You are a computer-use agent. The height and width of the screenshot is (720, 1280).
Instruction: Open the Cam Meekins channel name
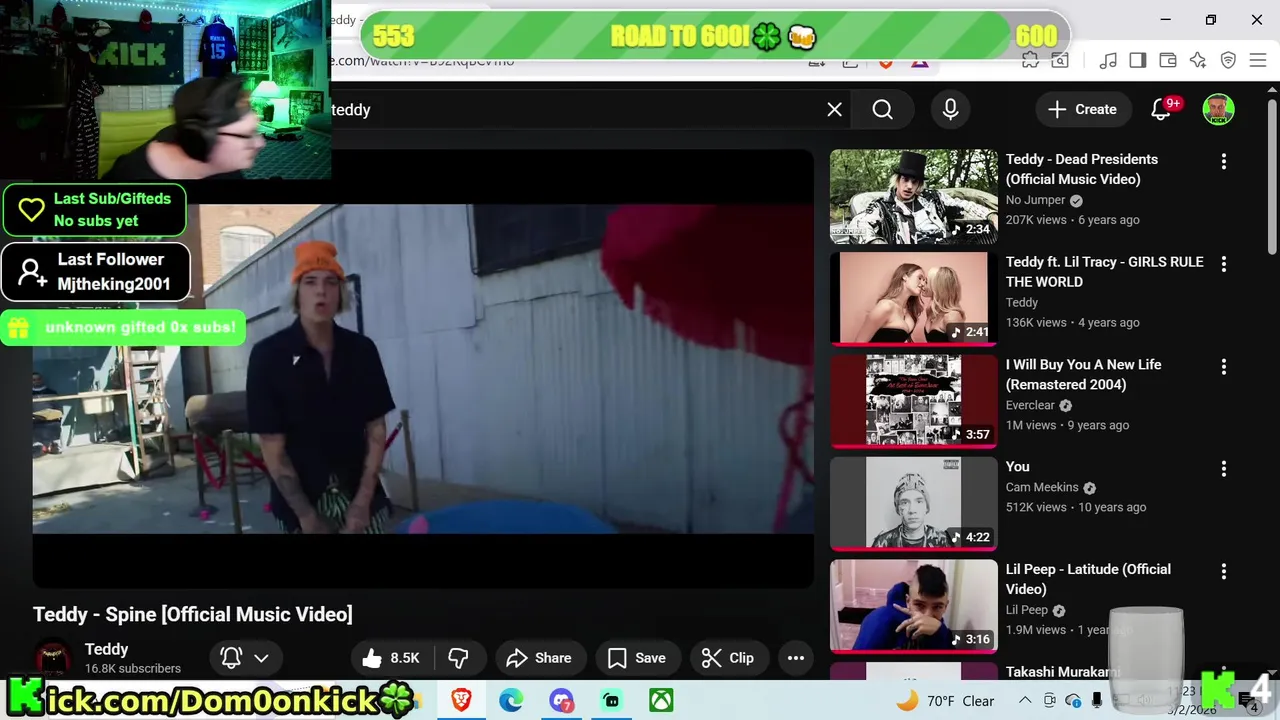(x=1042, y=487)
